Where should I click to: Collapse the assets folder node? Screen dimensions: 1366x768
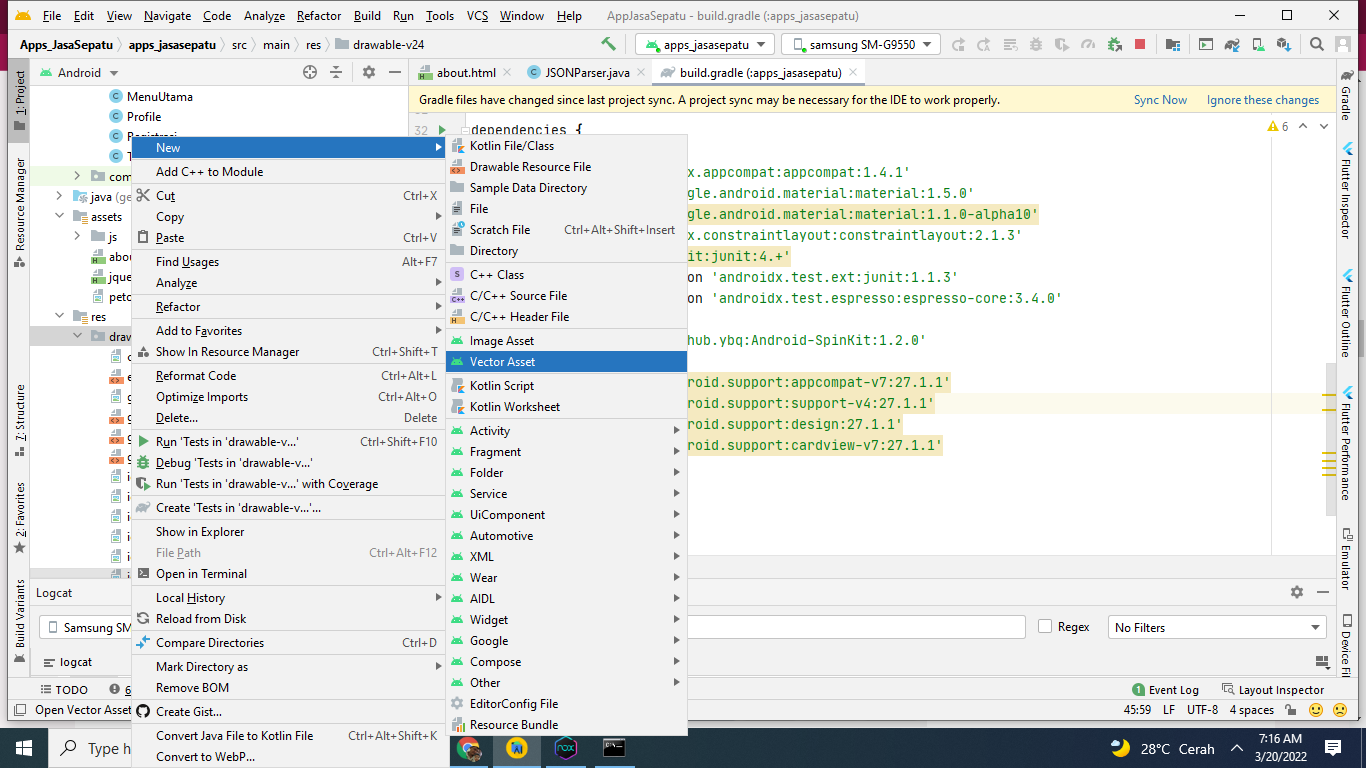(x=59, y=217)
